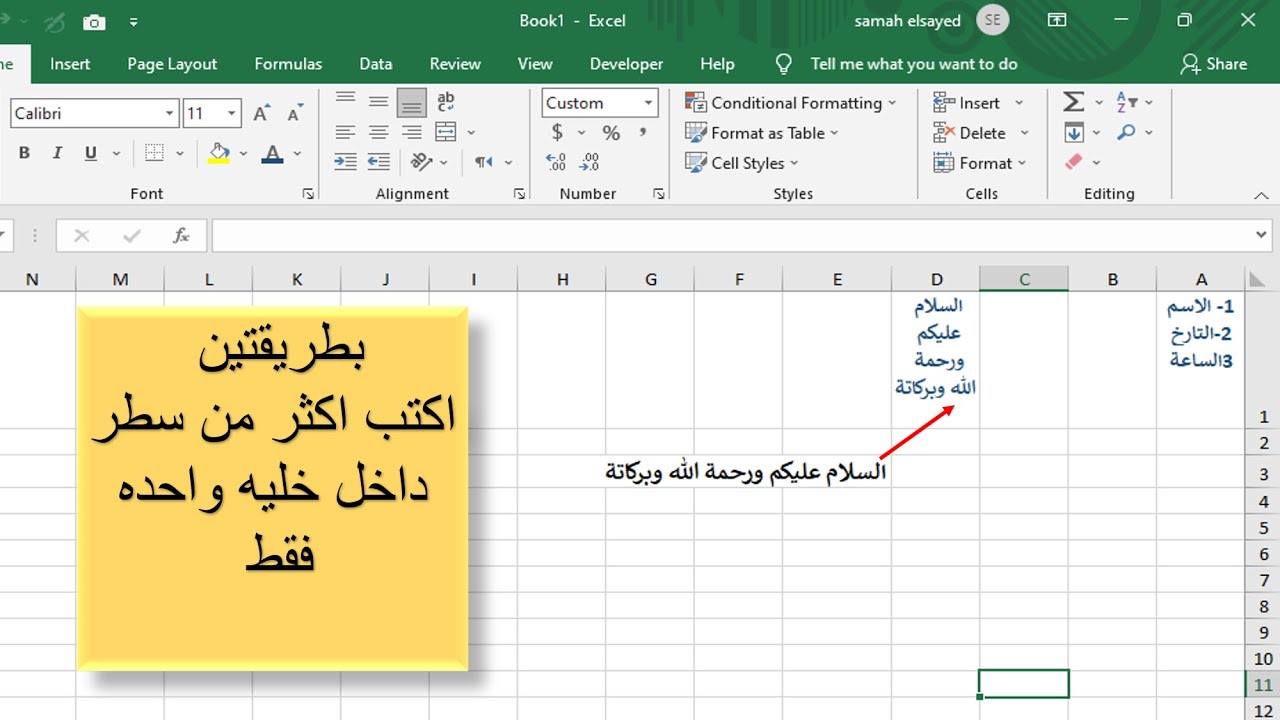The image size is (1280, 720).
Task: Align text to the left
Action: click(345, 132)
